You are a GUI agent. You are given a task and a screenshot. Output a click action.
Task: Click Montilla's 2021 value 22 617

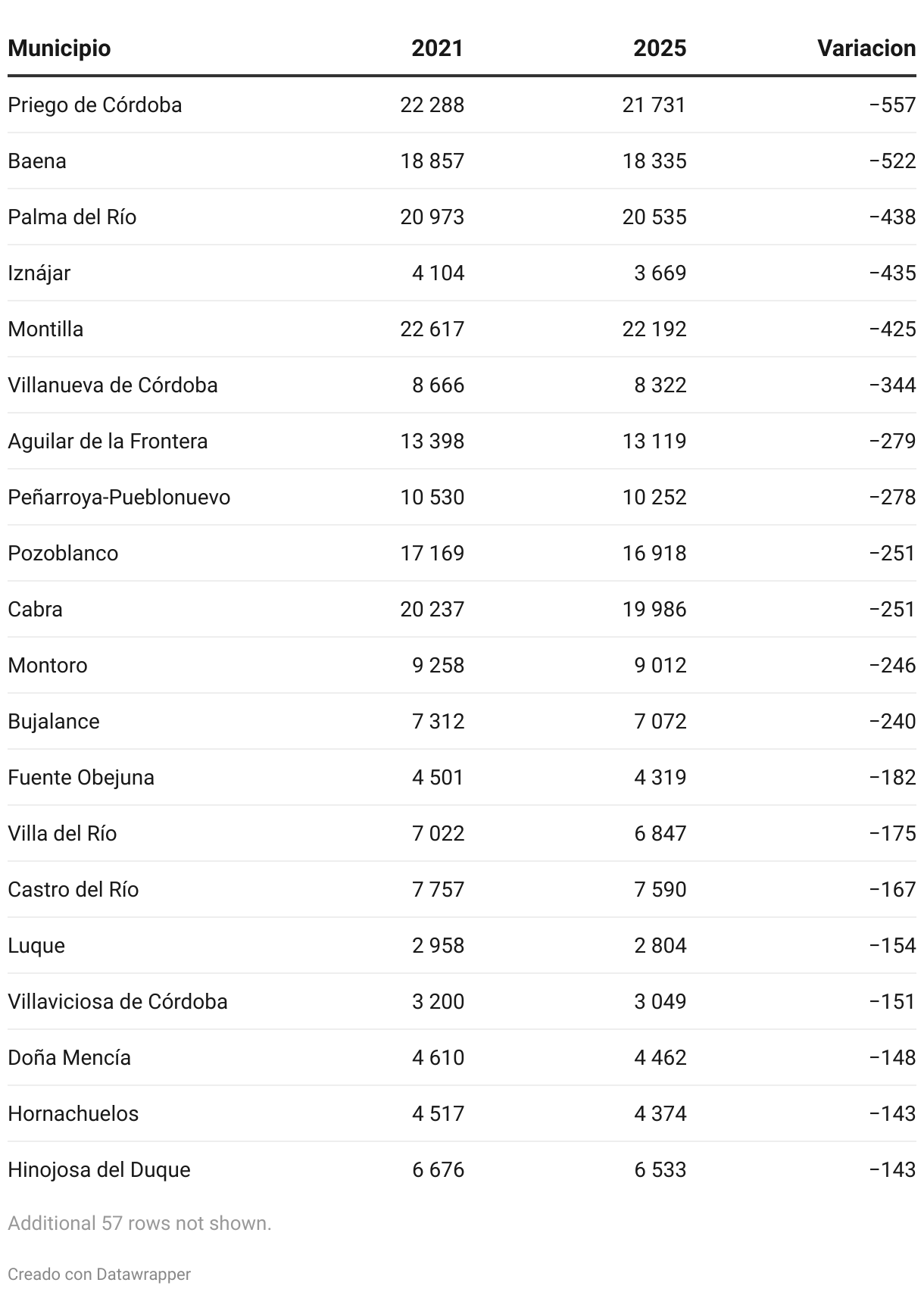pyautogui.click(x=432, y=329)
